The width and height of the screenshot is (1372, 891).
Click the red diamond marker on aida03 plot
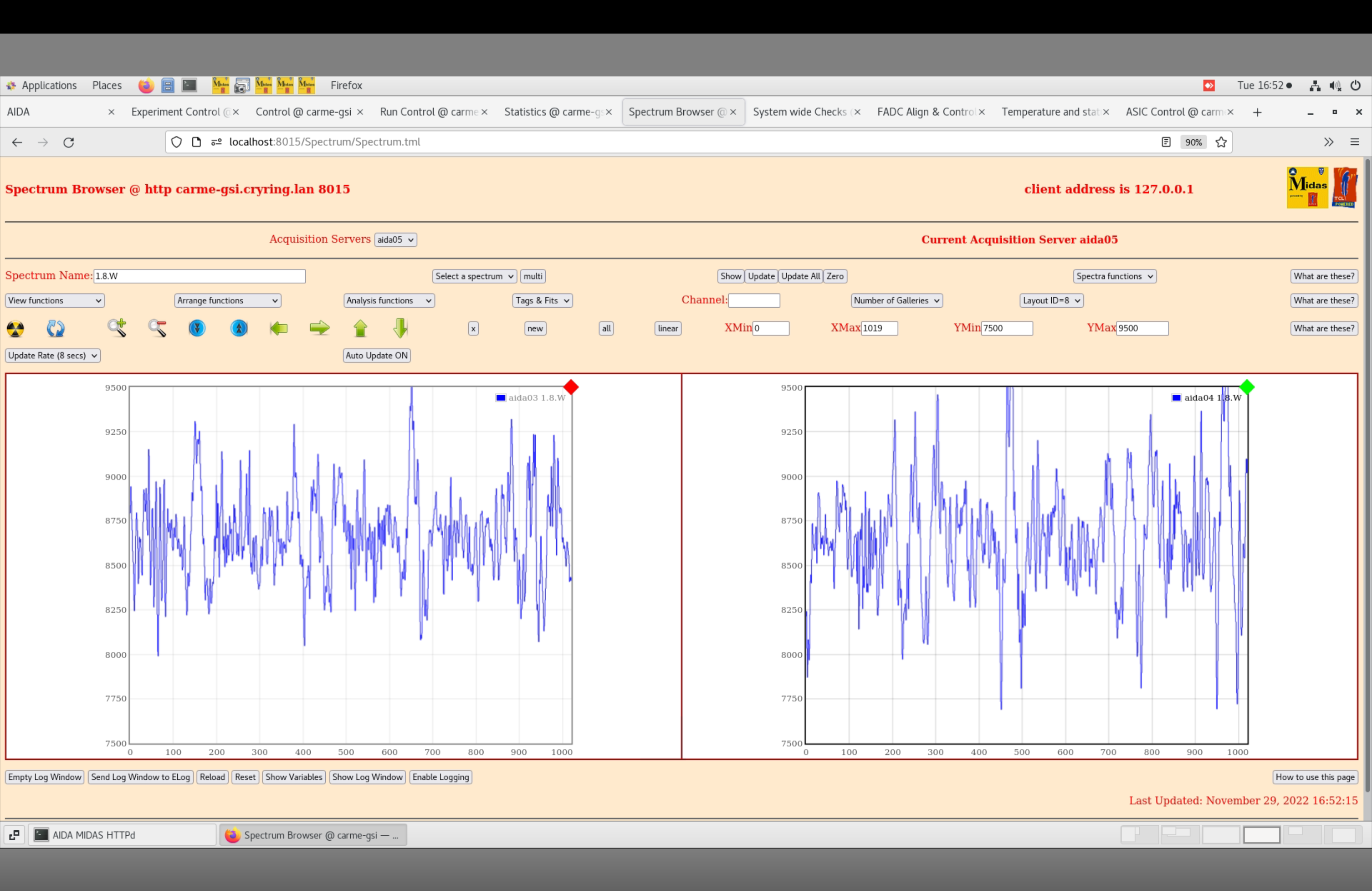(x=571, y=387)
